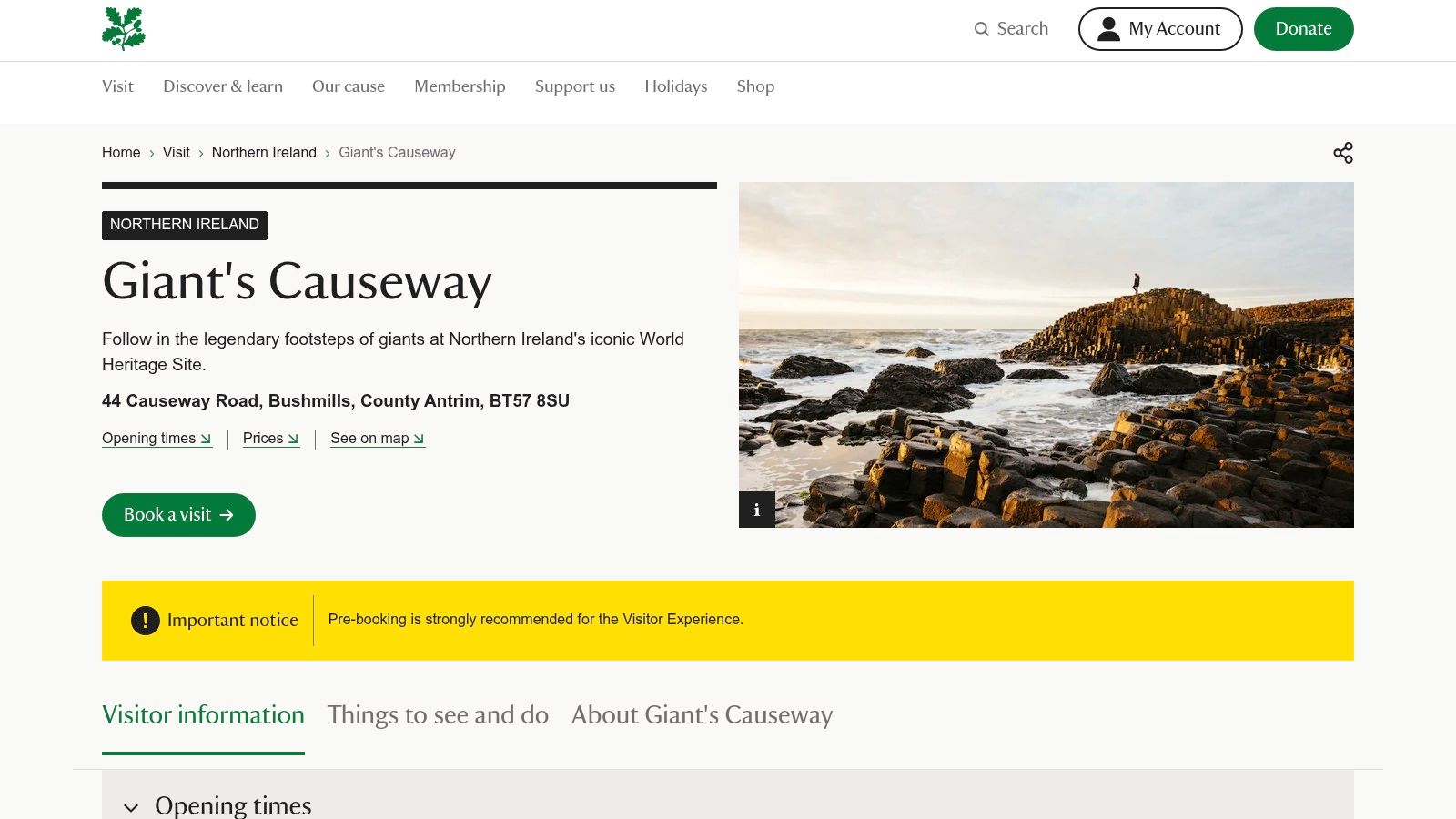This screenshot has width=1456, height=819.
Task: Click the Giant's Causeway breadcrumb text
Action: coord(397,153)
